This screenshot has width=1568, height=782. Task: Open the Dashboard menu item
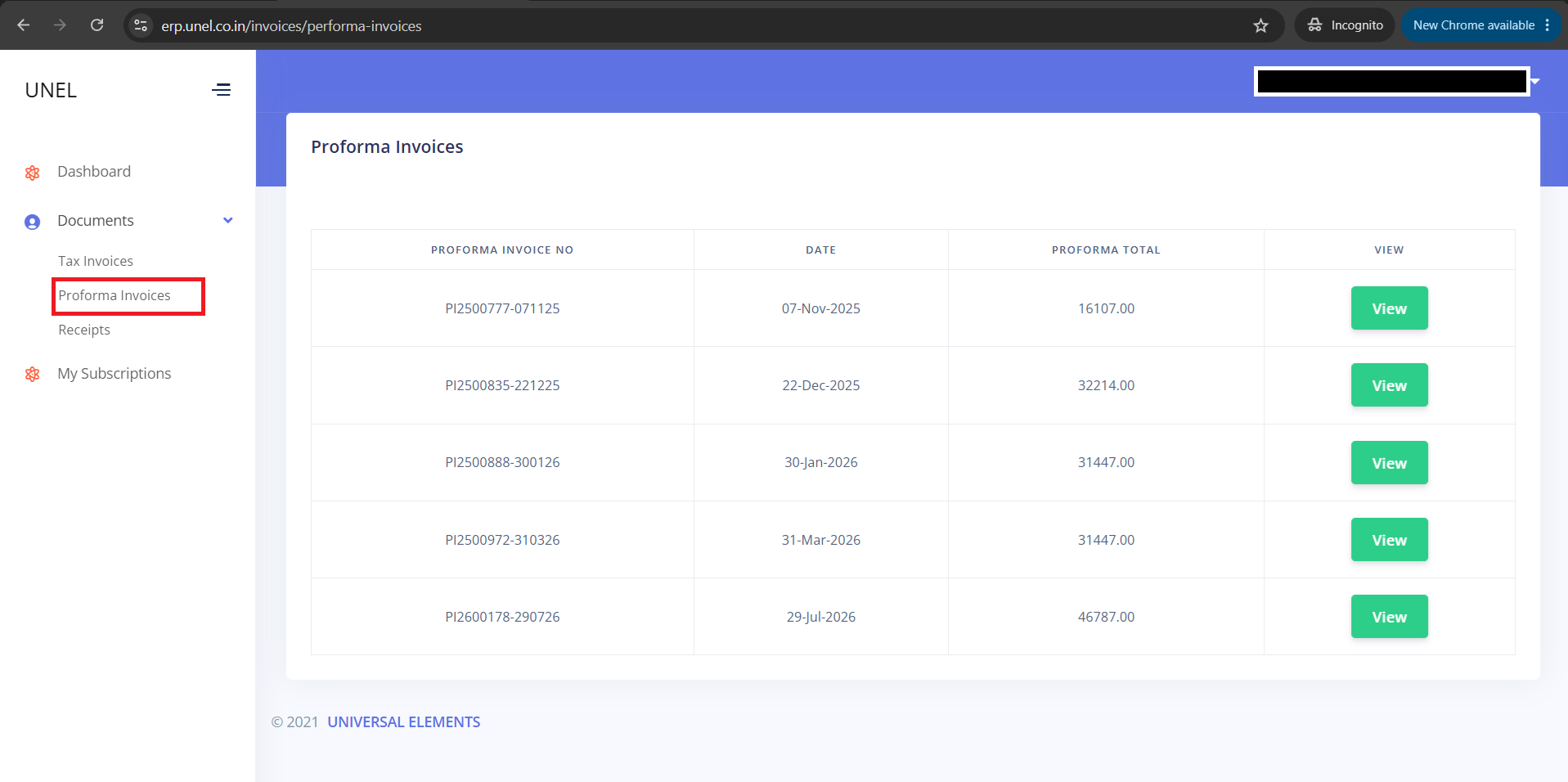click(x=94, y=172)
